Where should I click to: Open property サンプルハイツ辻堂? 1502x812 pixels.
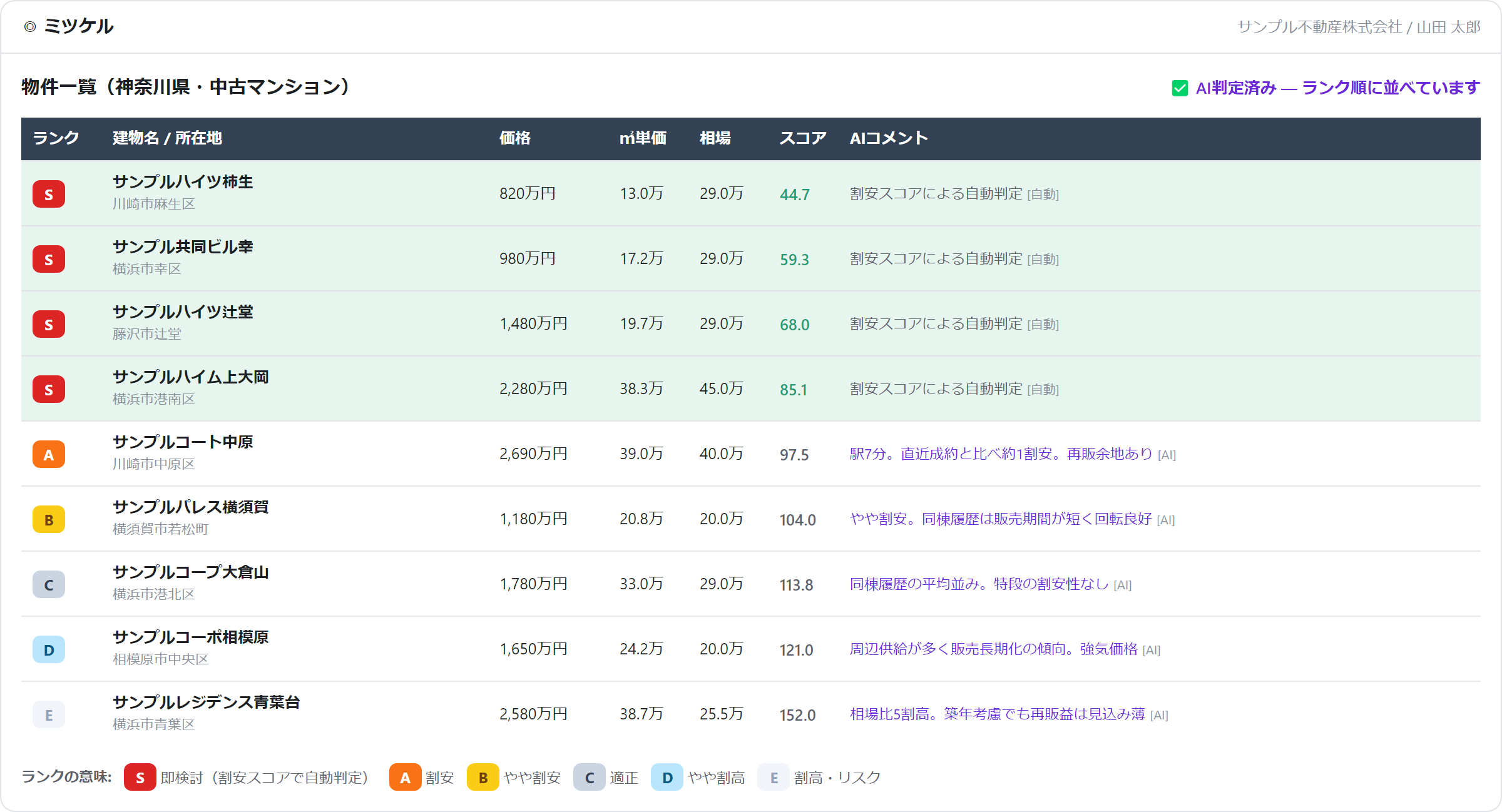(183, 312)
